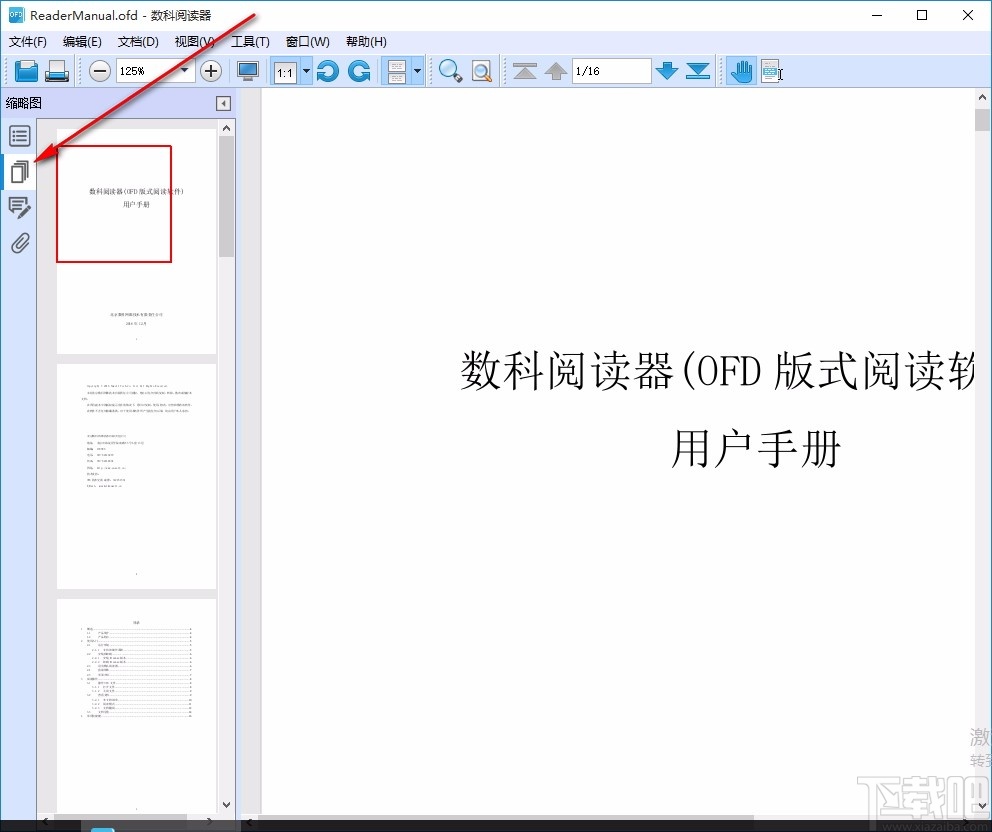
Task: Open the 窗口(W) menu
Action: pos(307,42)
